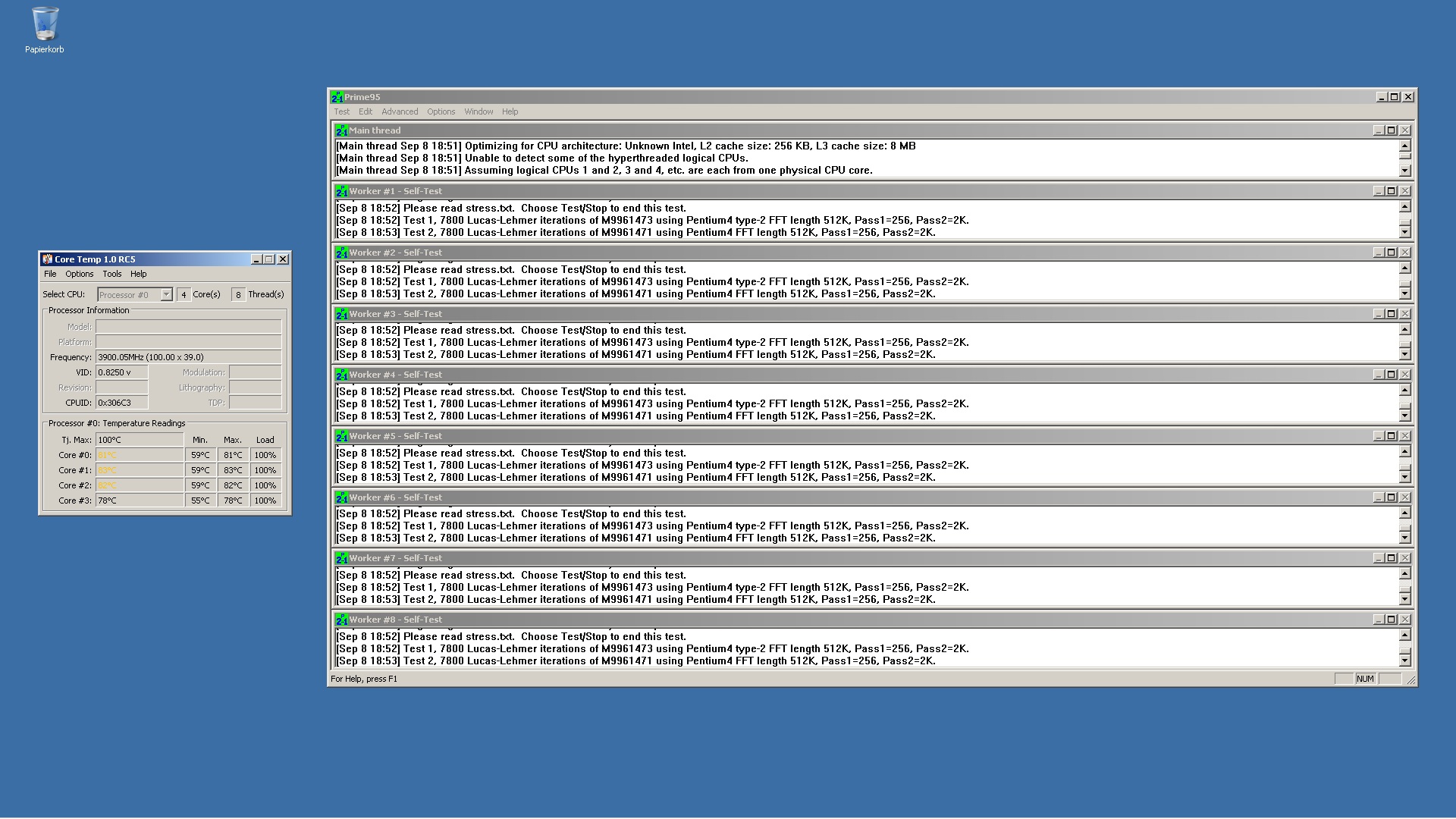Open the Test menu in Prime95
The height and width of the screenshot is (819, 1456).
tap(341, 111)
